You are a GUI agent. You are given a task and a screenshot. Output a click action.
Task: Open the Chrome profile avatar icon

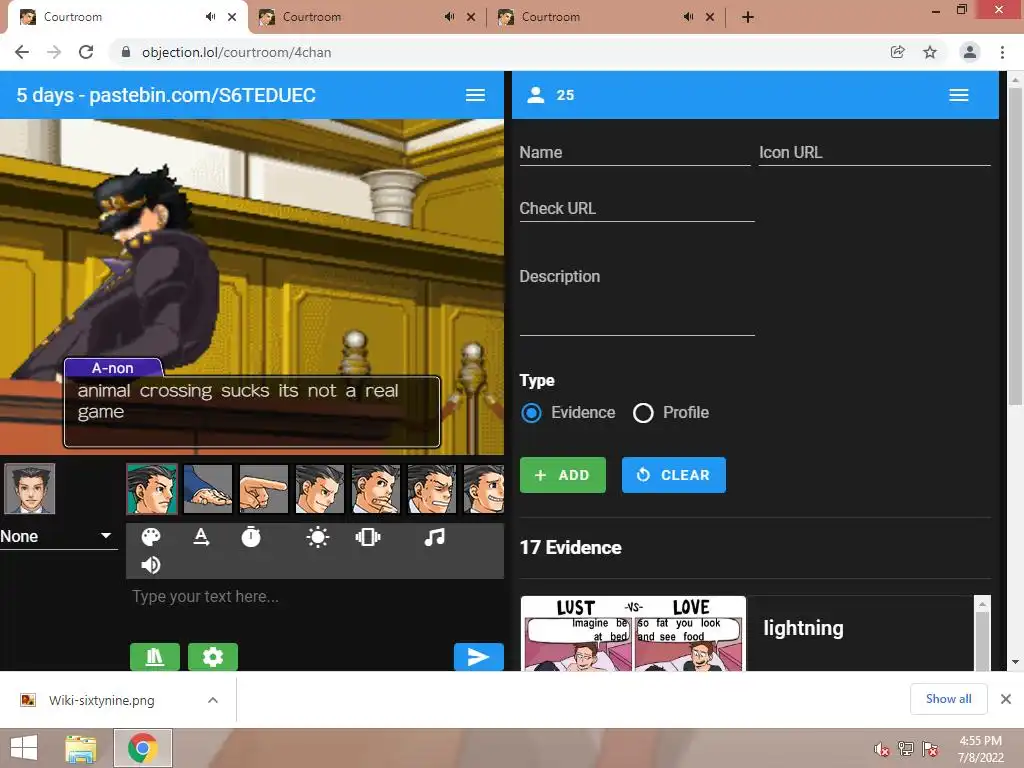pyautogui.click(x=970, y=52)
